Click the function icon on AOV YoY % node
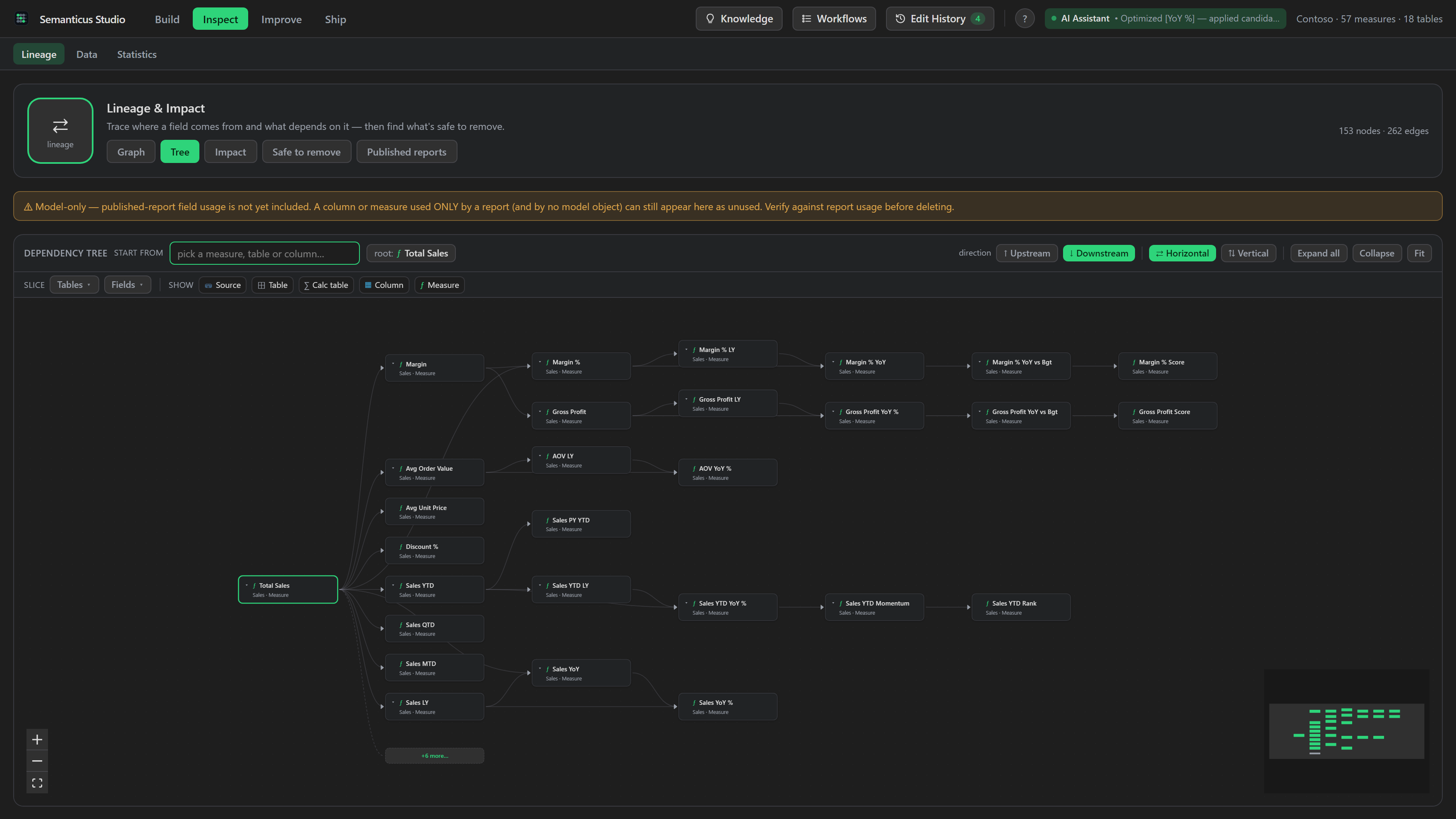This screenshot has width=1456, height=819. click(694, 469)
